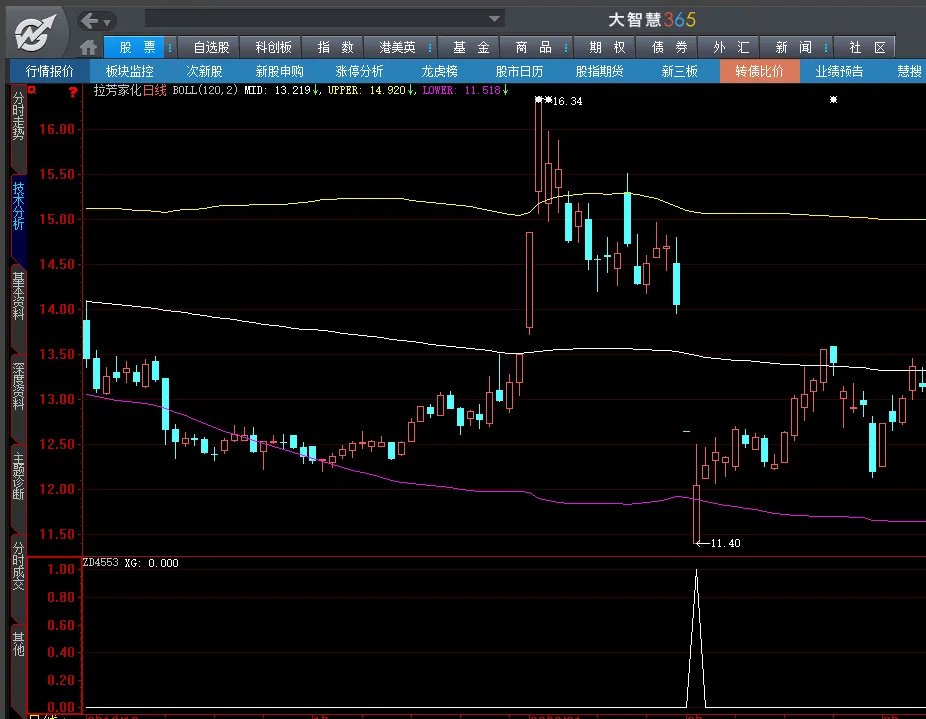Open the 转债比价 tab
Image resolution: width=926 pixels, height=719 pixels.
(759, 71)
